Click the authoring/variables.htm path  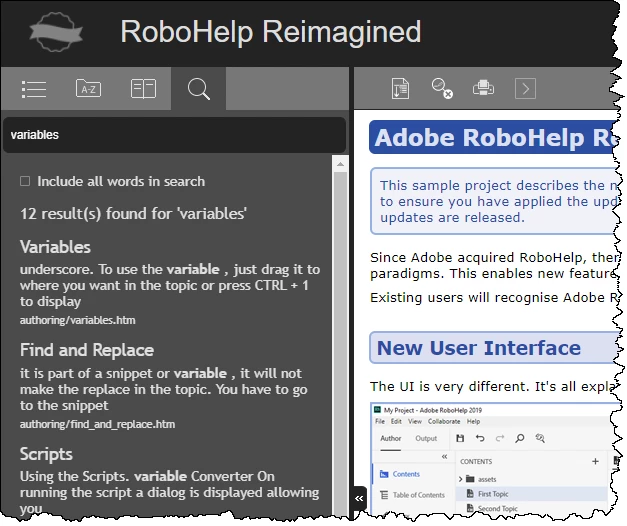78,320
